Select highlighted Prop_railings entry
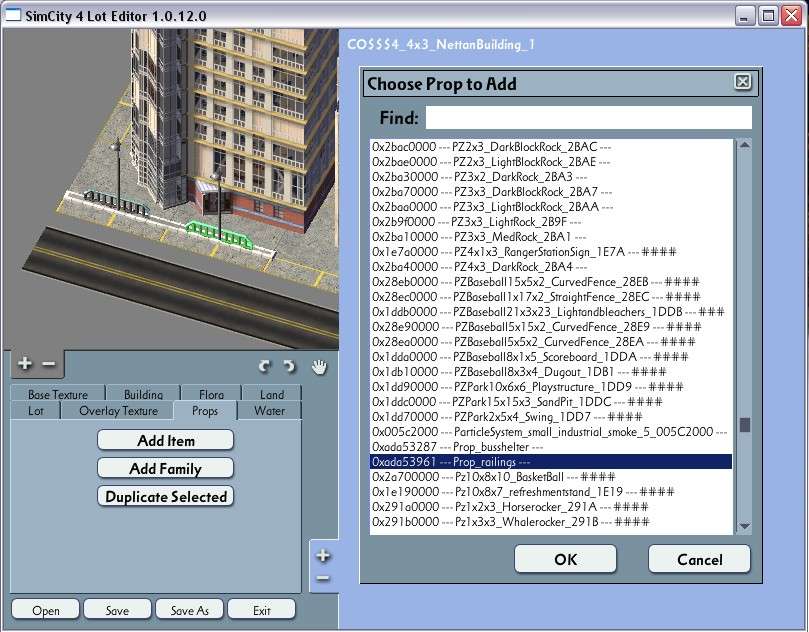The width and height of the screenshot is (809, 632). pos(551,461)
